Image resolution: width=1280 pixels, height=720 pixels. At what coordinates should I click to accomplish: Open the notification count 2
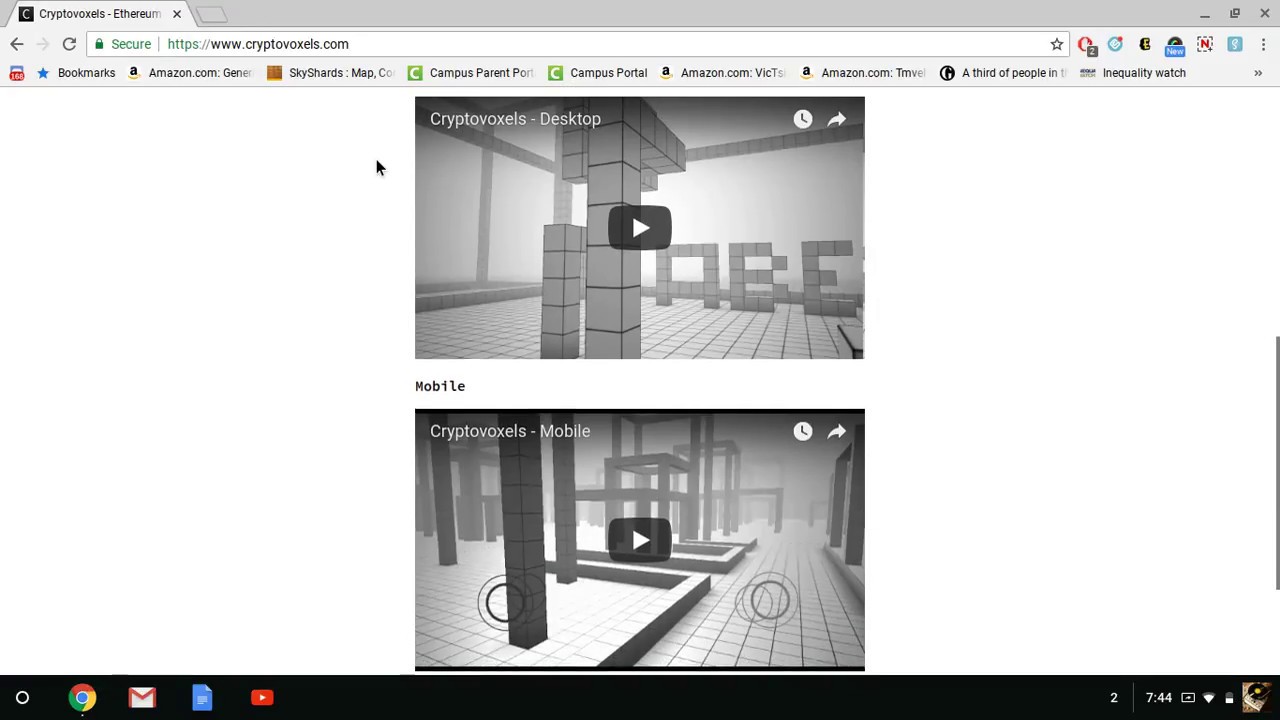point(1114,698)
